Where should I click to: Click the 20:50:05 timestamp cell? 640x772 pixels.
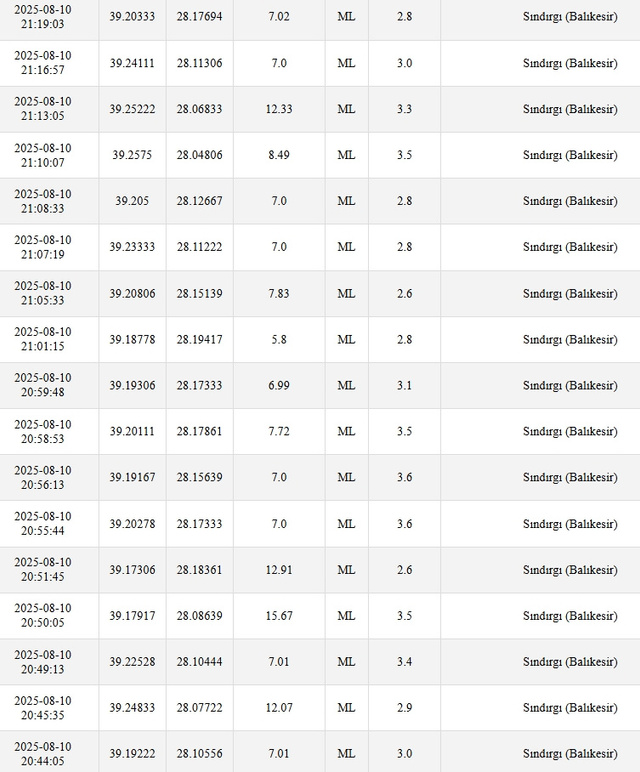pyautogui.click(x=43, y=615)
